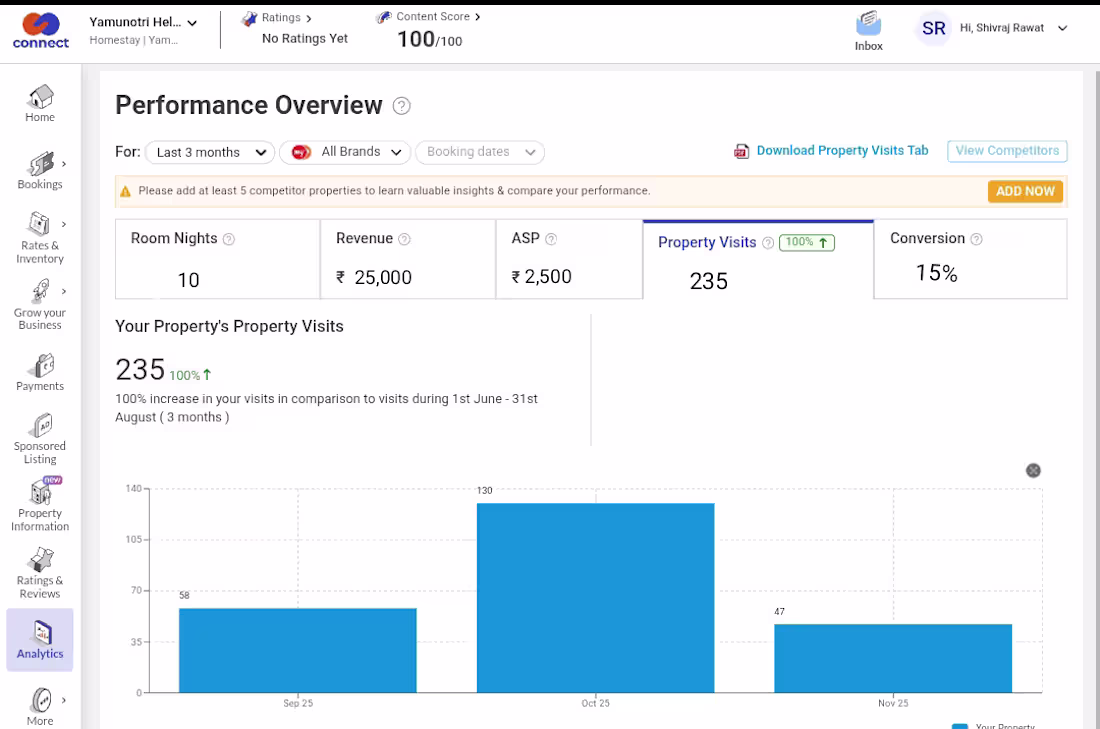Open the Booking dates dropdown
This screenshot has width=1100, height=729.
tap(480, 152)
